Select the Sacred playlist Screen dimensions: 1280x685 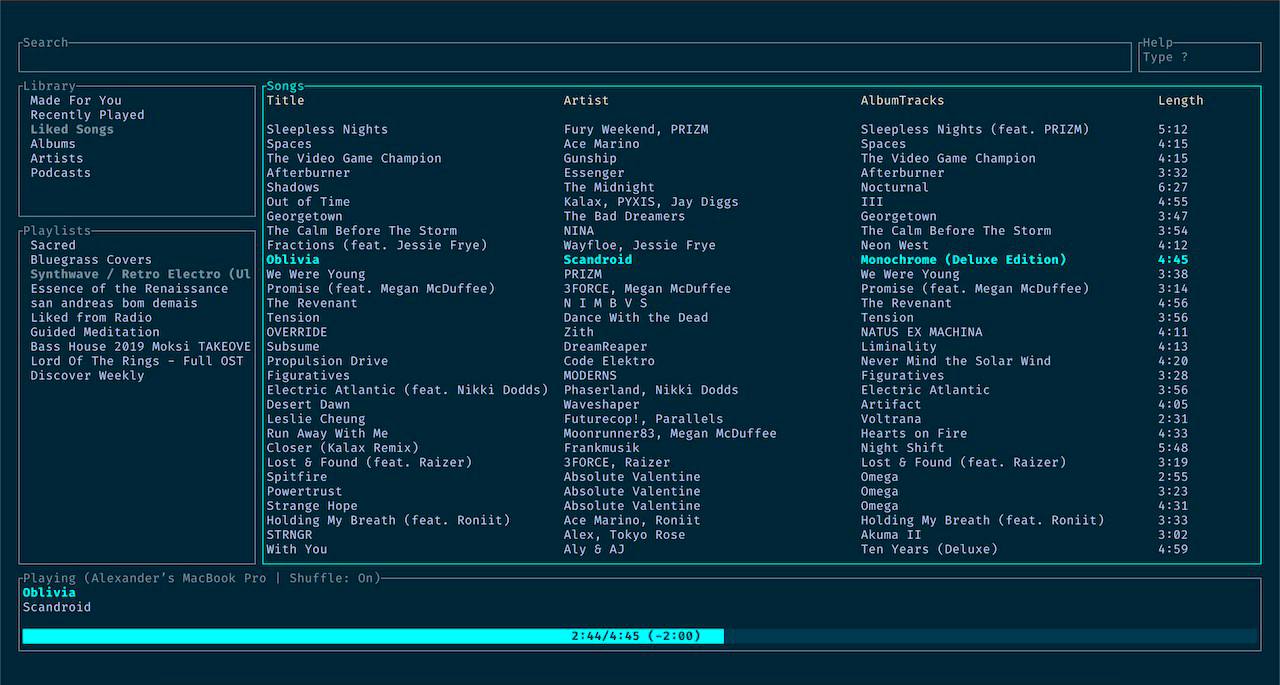click(53, 245)
